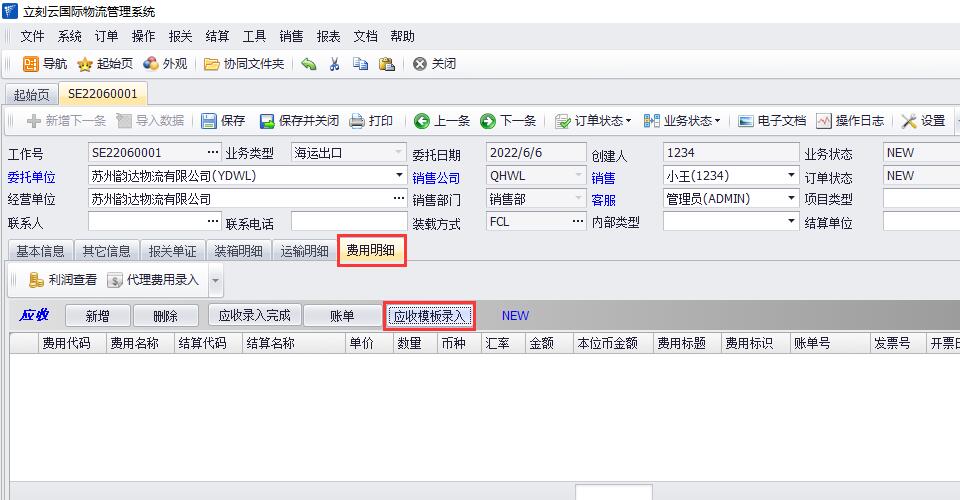Go to previous record with 上一条
Image resolution: width=960 pixels, height=500 pixels.
(422, 121)
